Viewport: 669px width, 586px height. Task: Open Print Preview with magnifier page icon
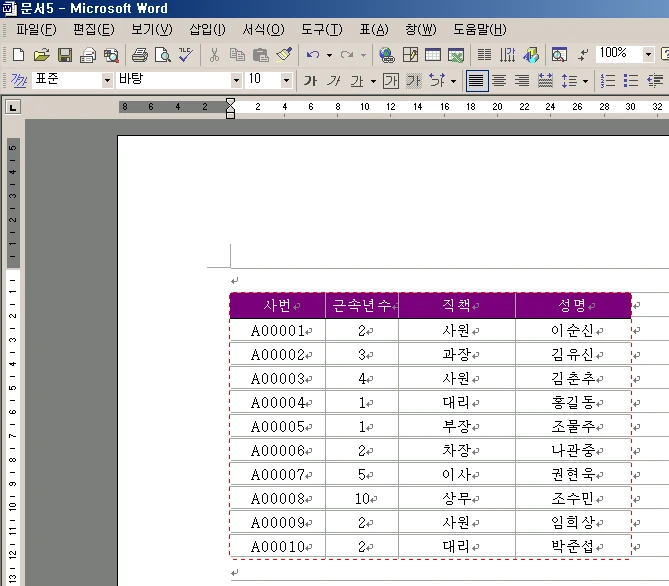[x=163, y=55]
